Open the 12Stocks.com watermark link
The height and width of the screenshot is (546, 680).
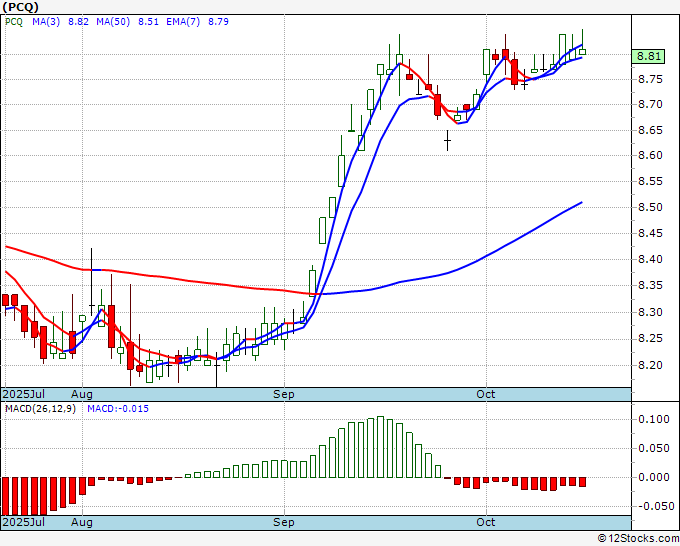point(638,538)
